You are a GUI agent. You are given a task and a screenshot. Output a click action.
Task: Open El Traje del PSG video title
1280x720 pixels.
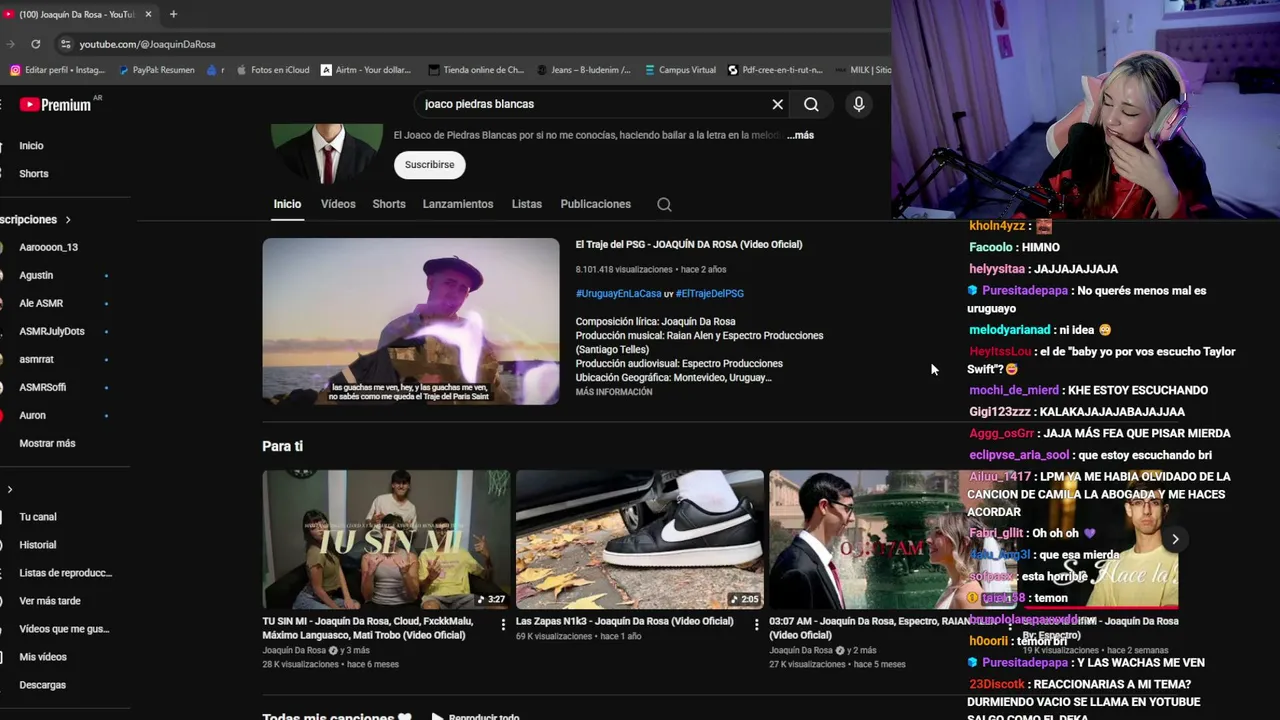[689, 244]
